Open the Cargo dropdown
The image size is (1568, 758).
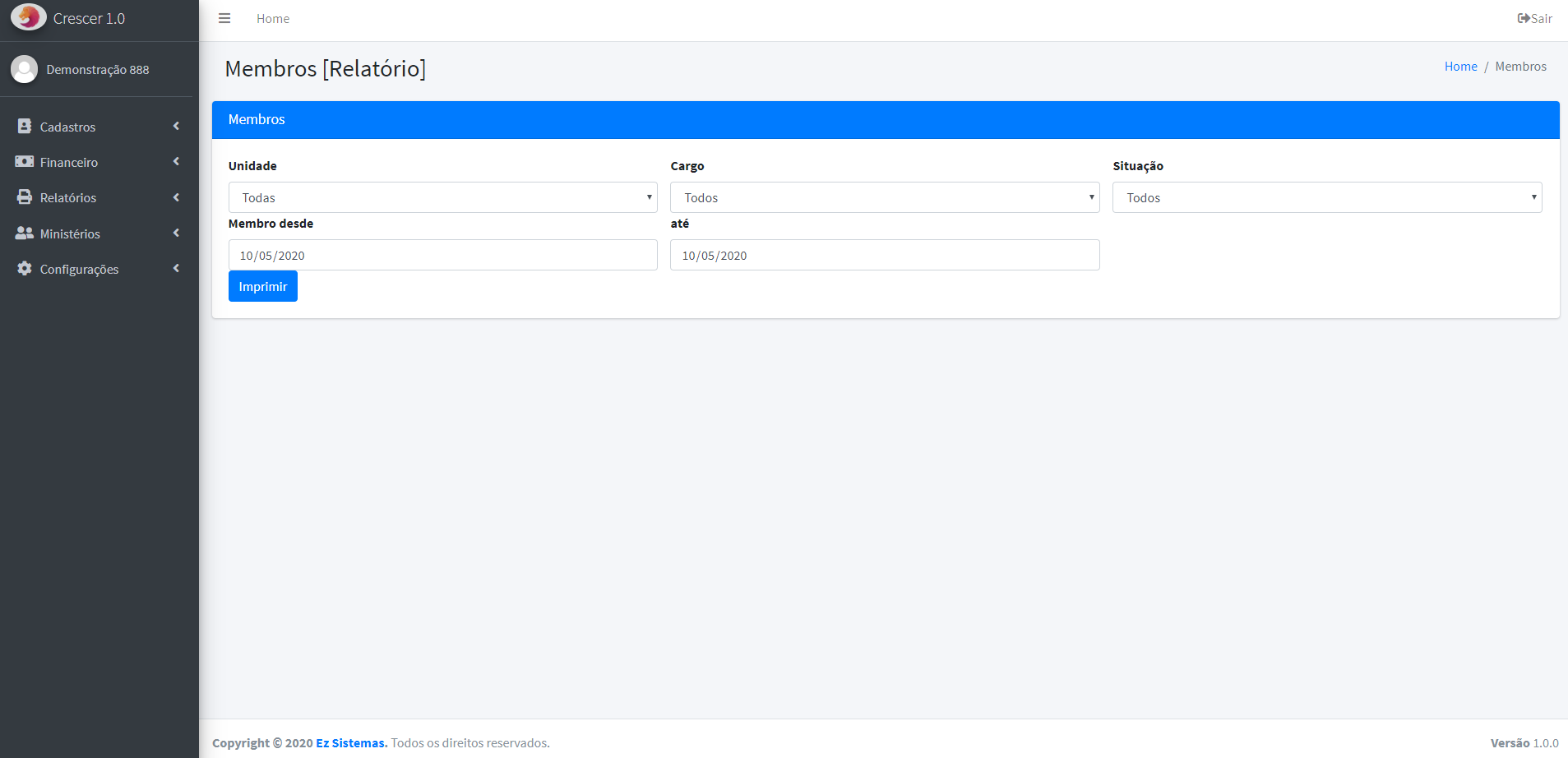tap(884, 197)
